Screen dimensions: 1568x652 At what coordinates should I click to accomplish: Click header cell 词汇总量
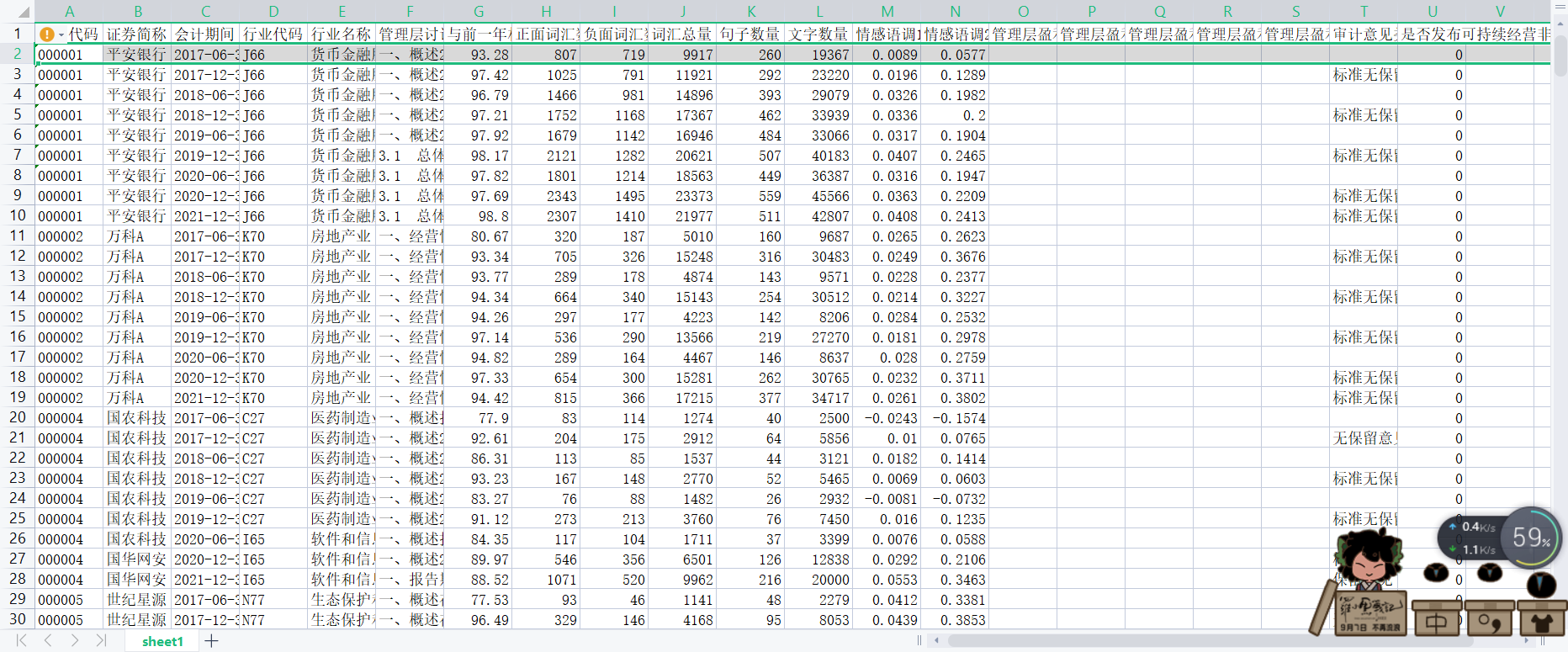coord(683,34)
